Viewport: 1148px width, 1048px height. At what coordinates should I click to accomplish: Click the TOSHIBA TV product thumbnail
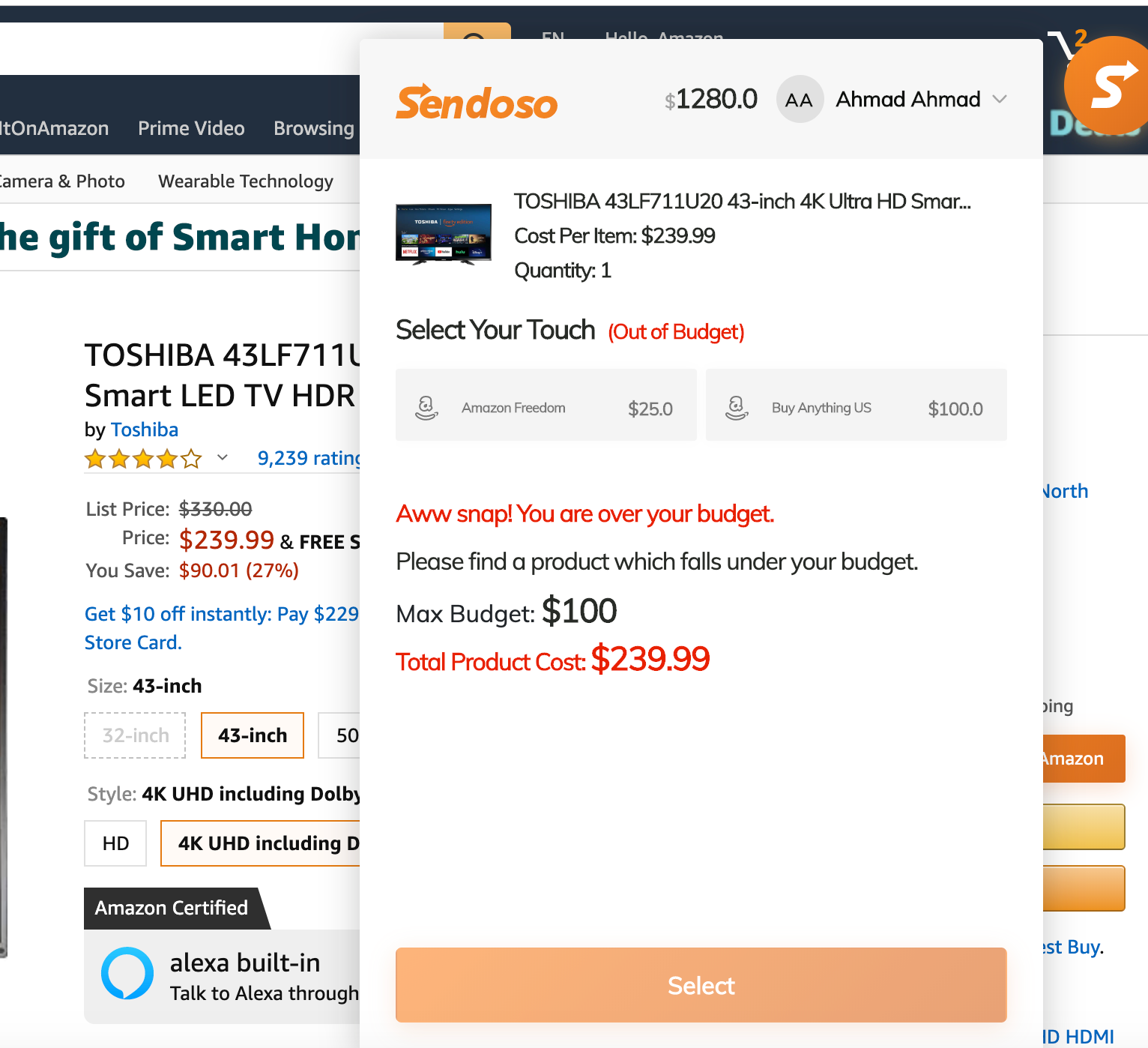[x=443, y=232]
